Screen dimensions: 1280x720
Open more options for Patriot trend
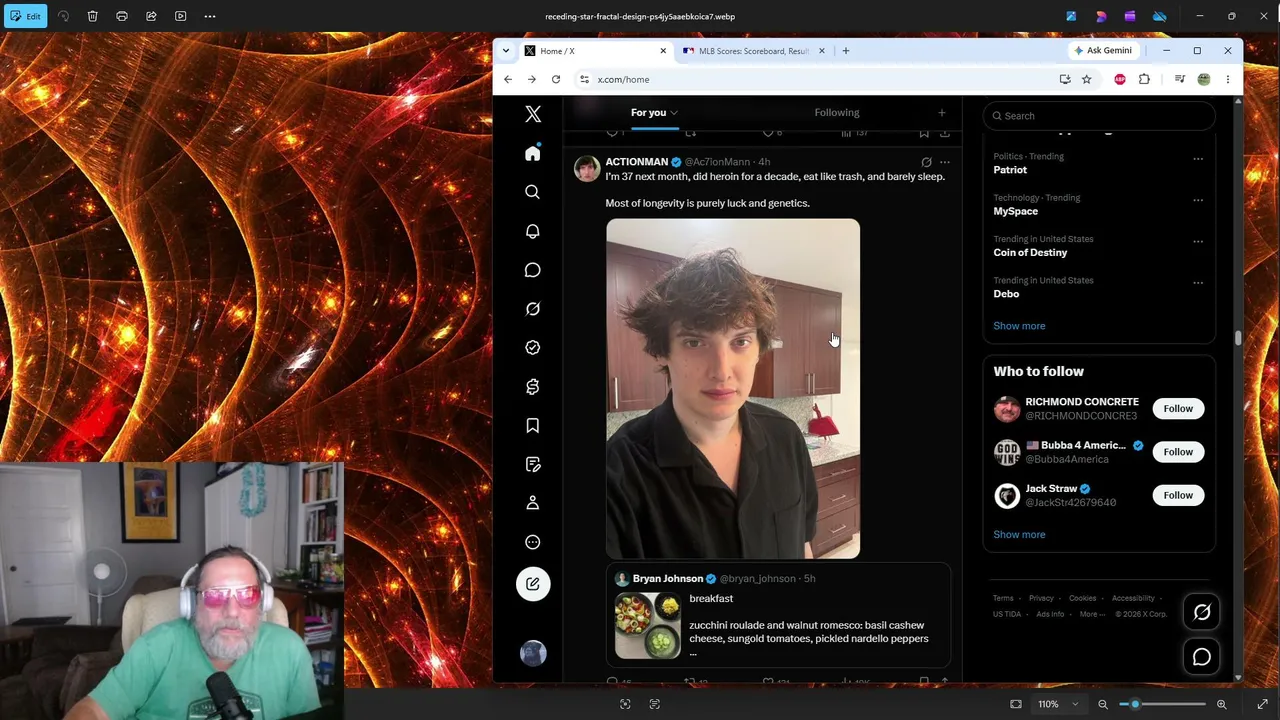point(1198,158)
